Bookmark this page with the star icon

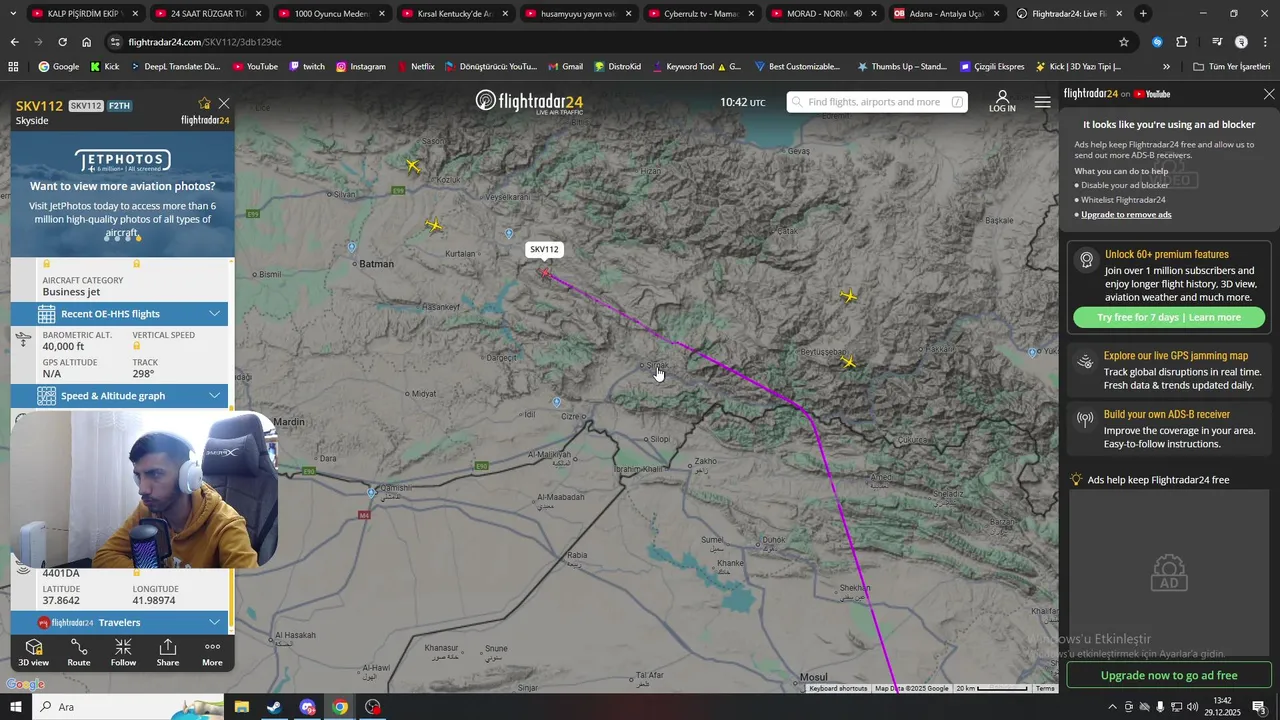1124,42
